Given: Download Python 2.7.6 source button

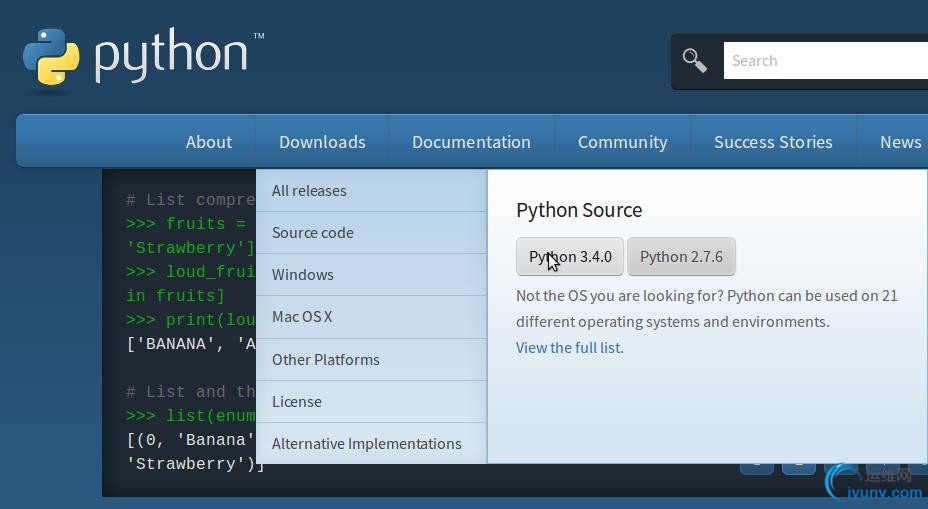Looking at the screenshot, I should click(681, 256).
